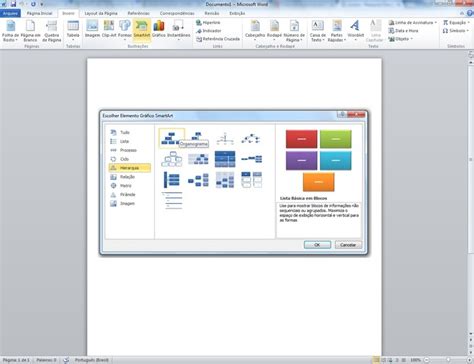Click the Letra Capitular button
This screenshot has height=364, width=474.
pyautogui.click(x=375, y=31)
